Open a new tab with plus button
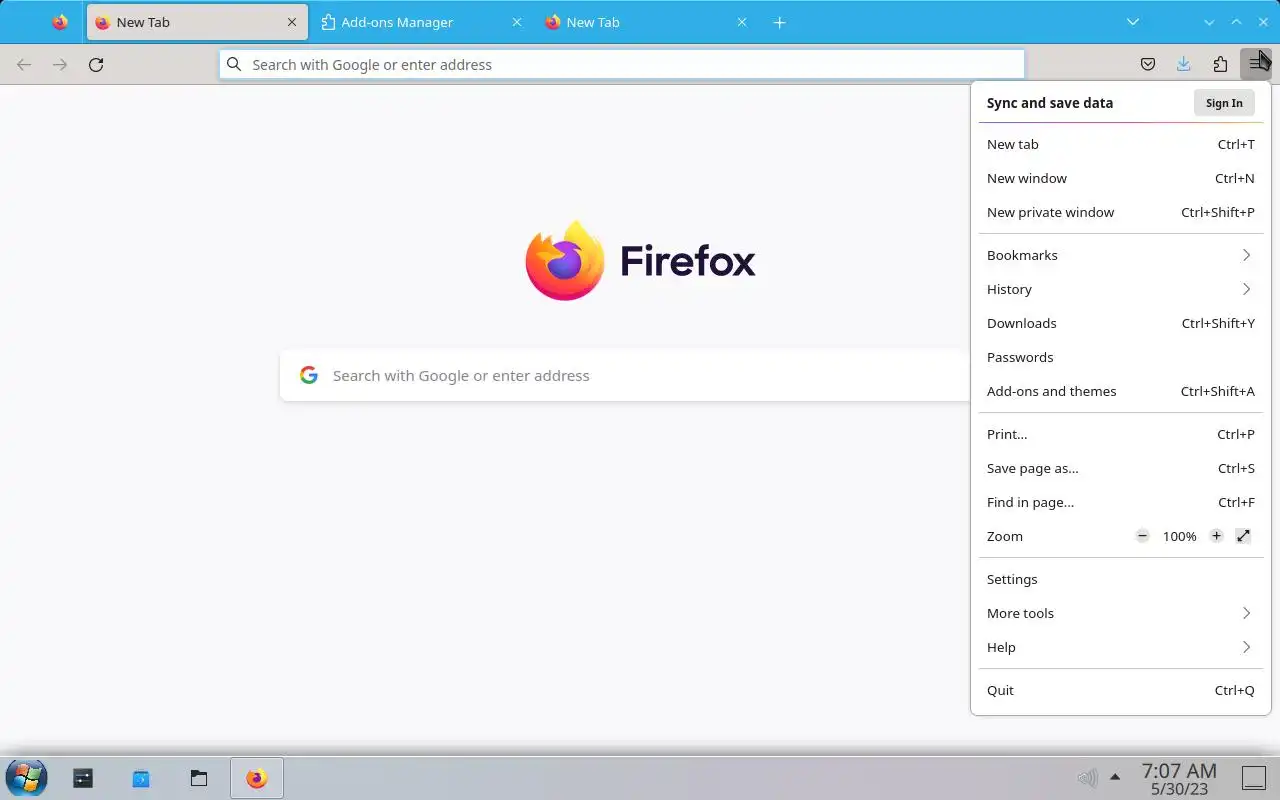The width and height of the screenshot is (1280, 800). point(779,22)
